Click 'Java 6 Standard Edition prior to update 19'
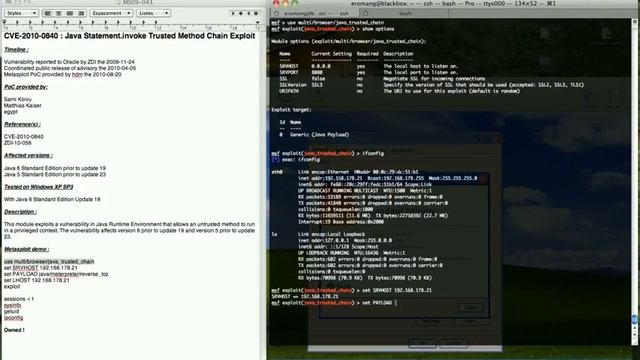640x360 pixels. point(55,168)
